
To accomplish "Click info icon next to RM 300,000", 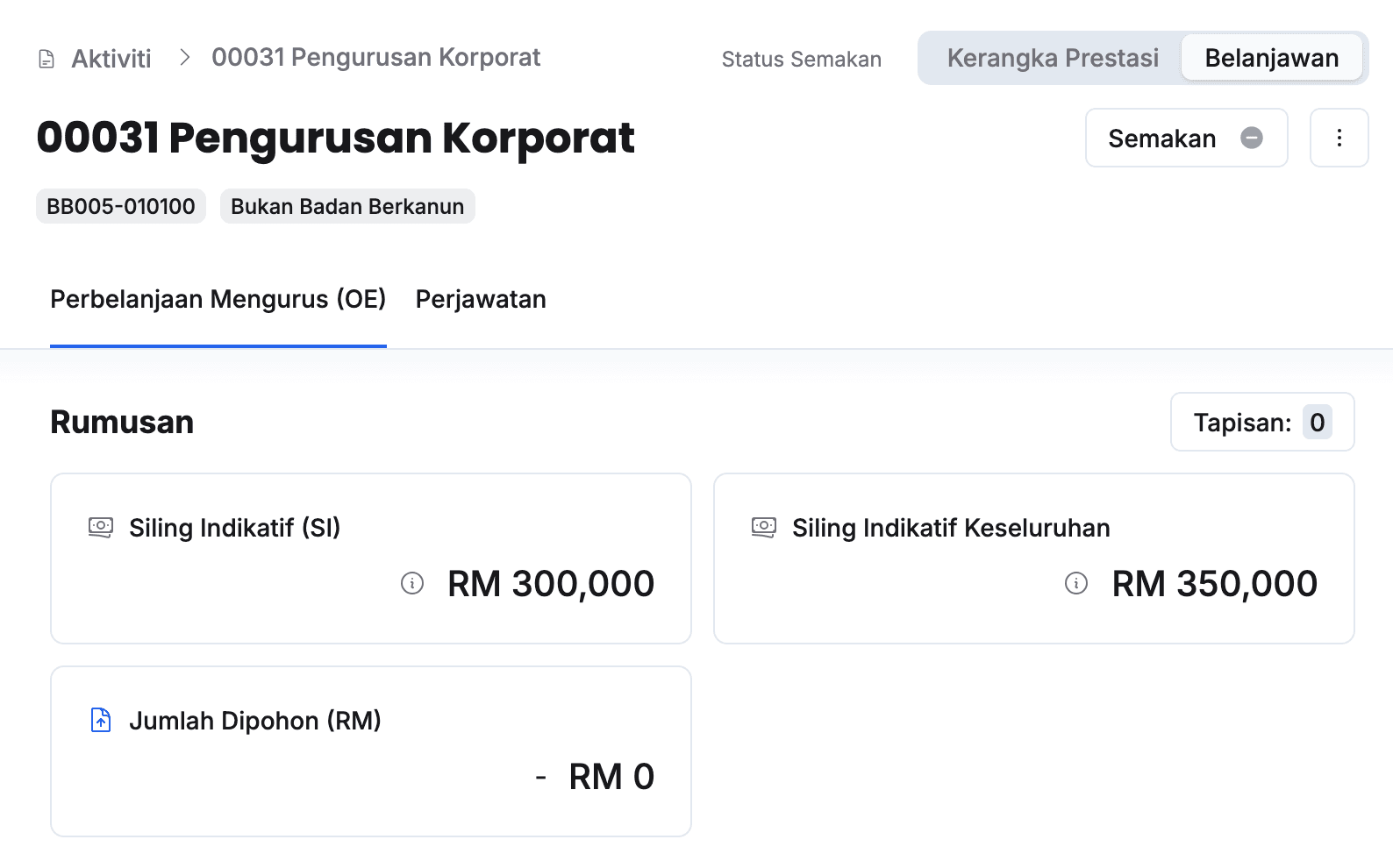I will (412, 583).
